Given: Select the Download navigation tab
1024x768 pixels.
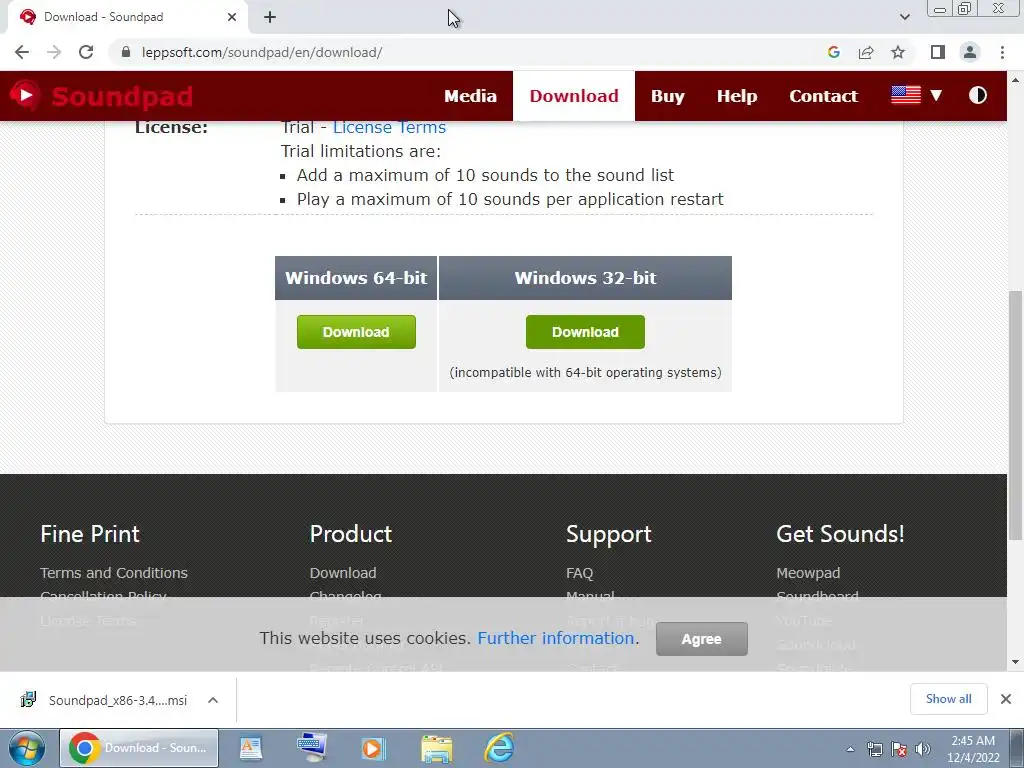Looking at the screenshot, I should (x=574, y=96).
